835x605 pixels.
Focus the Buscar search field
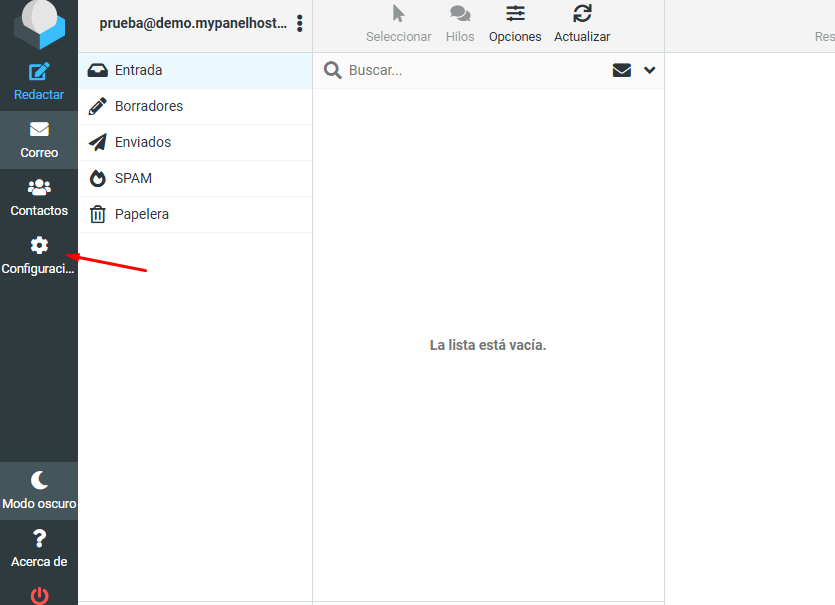tap(476, 70)
